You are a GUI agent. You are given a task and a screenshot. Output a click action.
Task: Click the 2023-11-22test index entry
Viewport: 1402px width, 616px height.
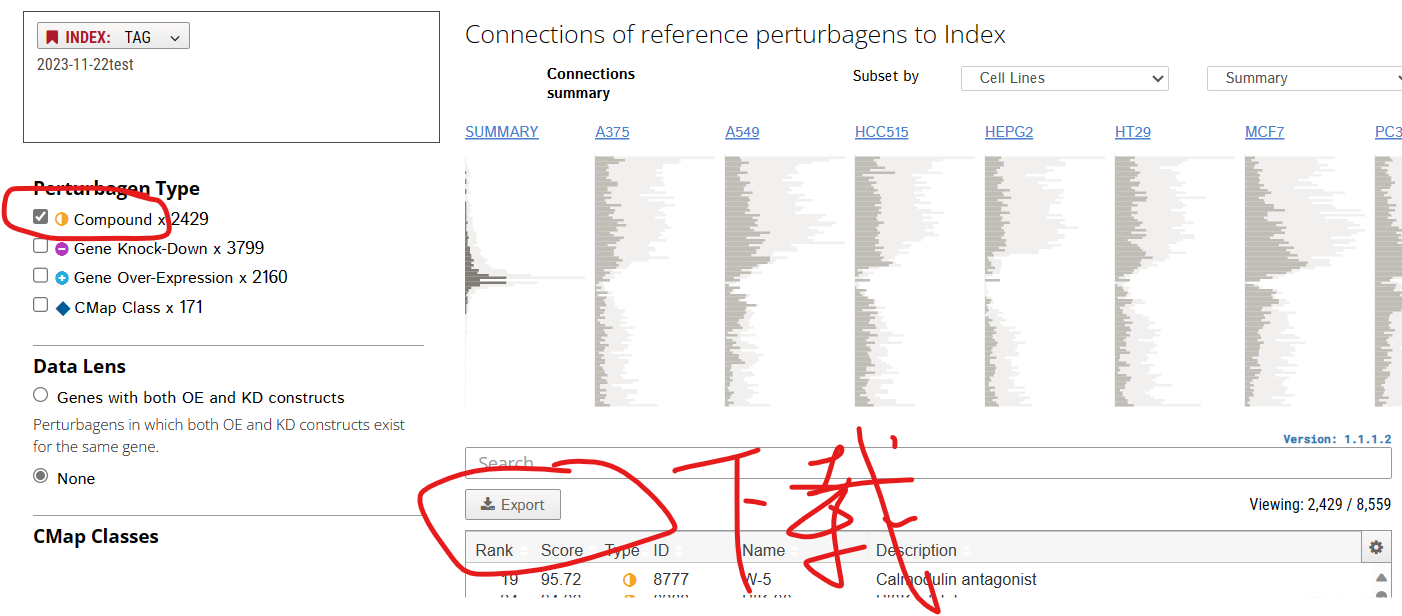(x=85, y=65)
